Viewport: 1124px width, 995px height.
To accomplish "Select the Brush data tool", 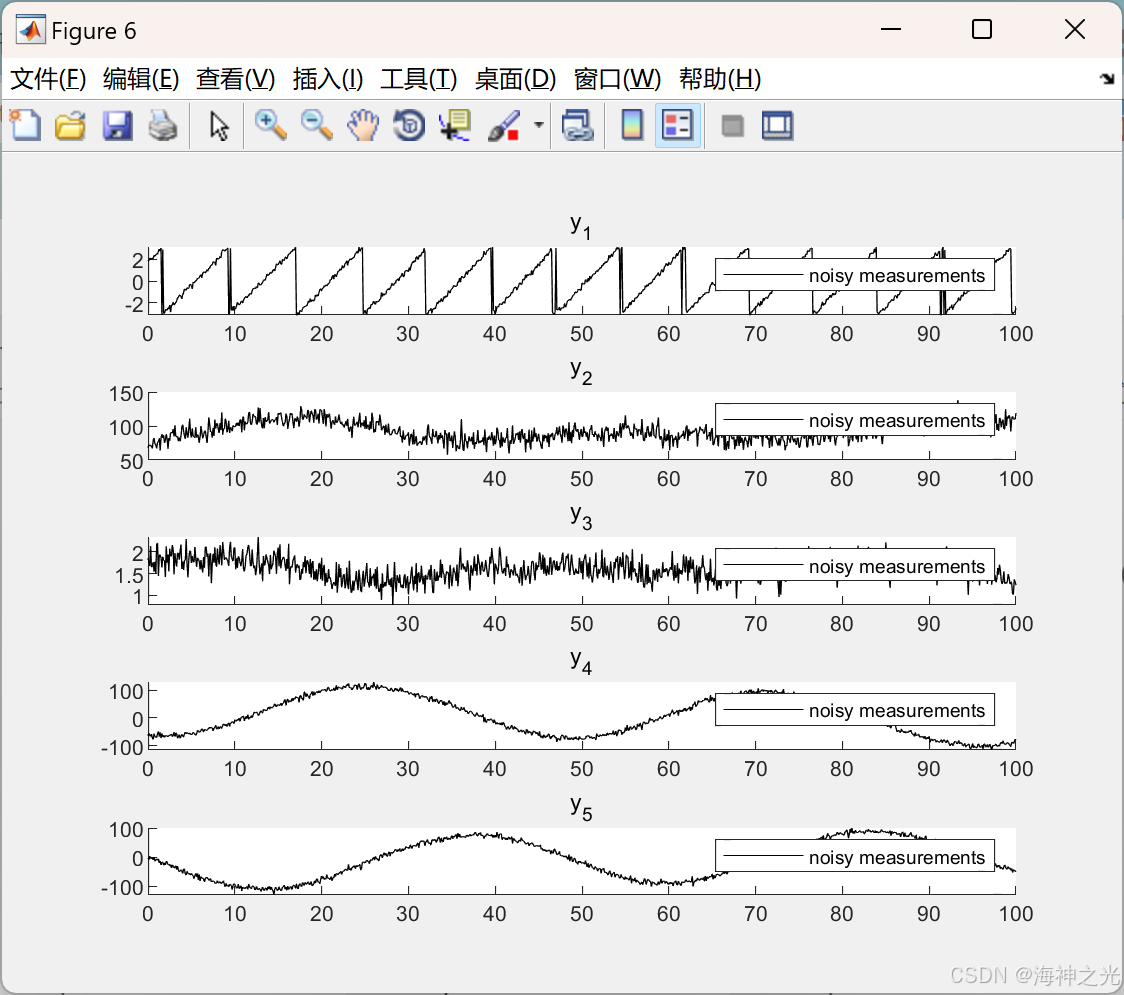I will coord(503,125).
